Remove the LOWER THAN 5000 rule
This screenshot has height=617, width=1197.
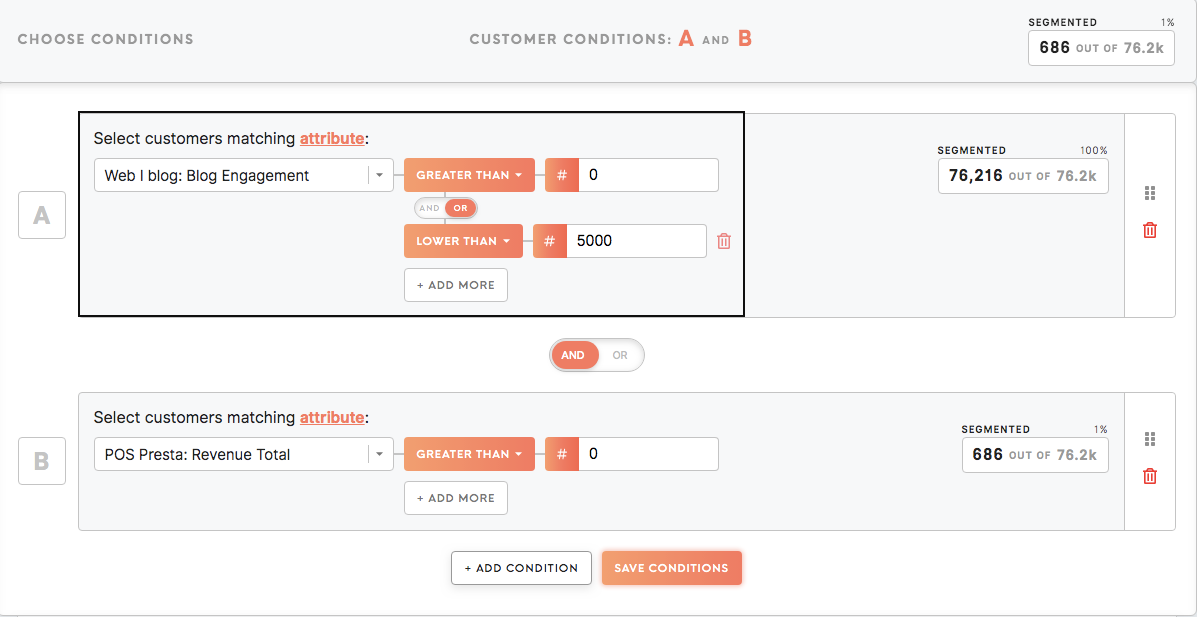724,241
